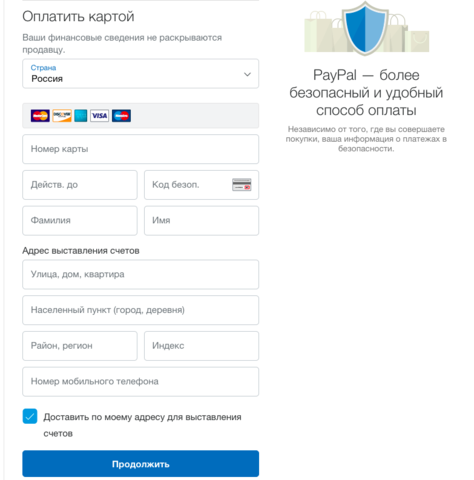This screenshot has height=480, width=474.
Task: Focus the Действ. до expiry field
Action: point(80,185)
